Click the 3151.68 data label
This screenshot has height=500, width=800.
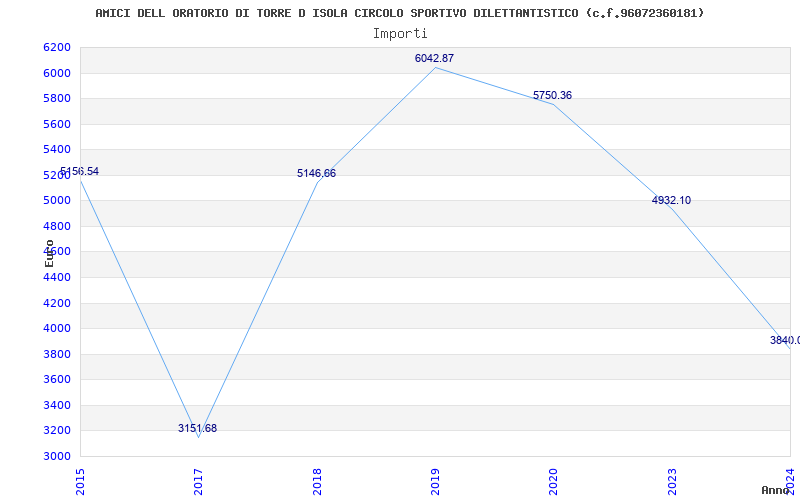(197, 429)
